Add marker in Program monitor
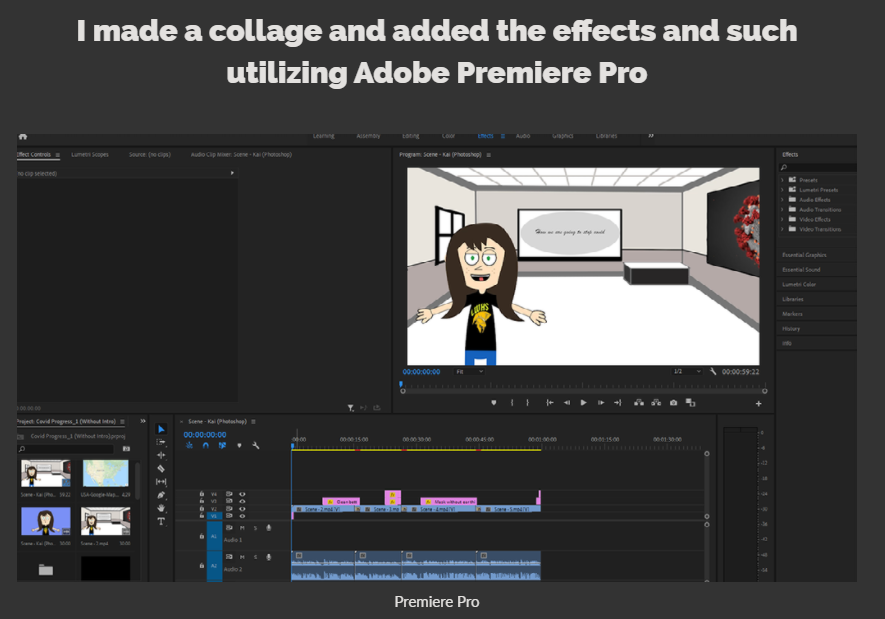Image resolution: width=885 pixels, height=619 pixels. (494, 403)
